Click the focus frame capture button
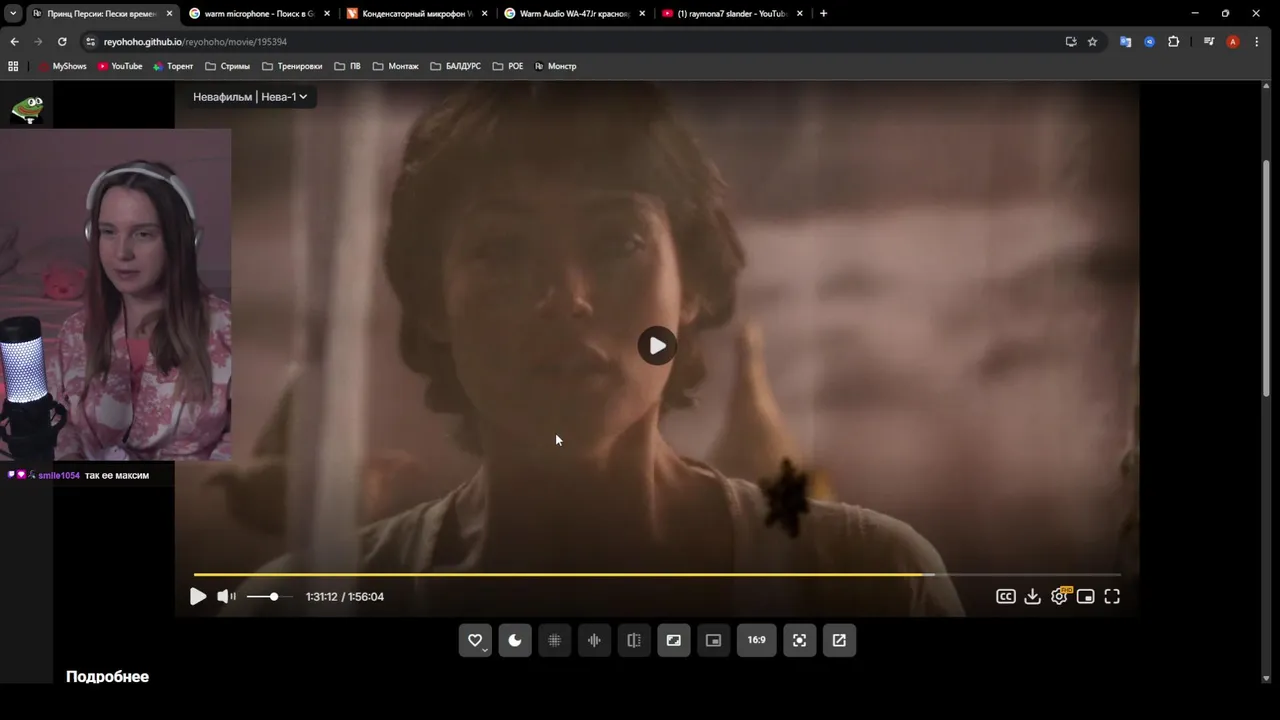Screen dimensions: 1280x720 coord(800,640)
